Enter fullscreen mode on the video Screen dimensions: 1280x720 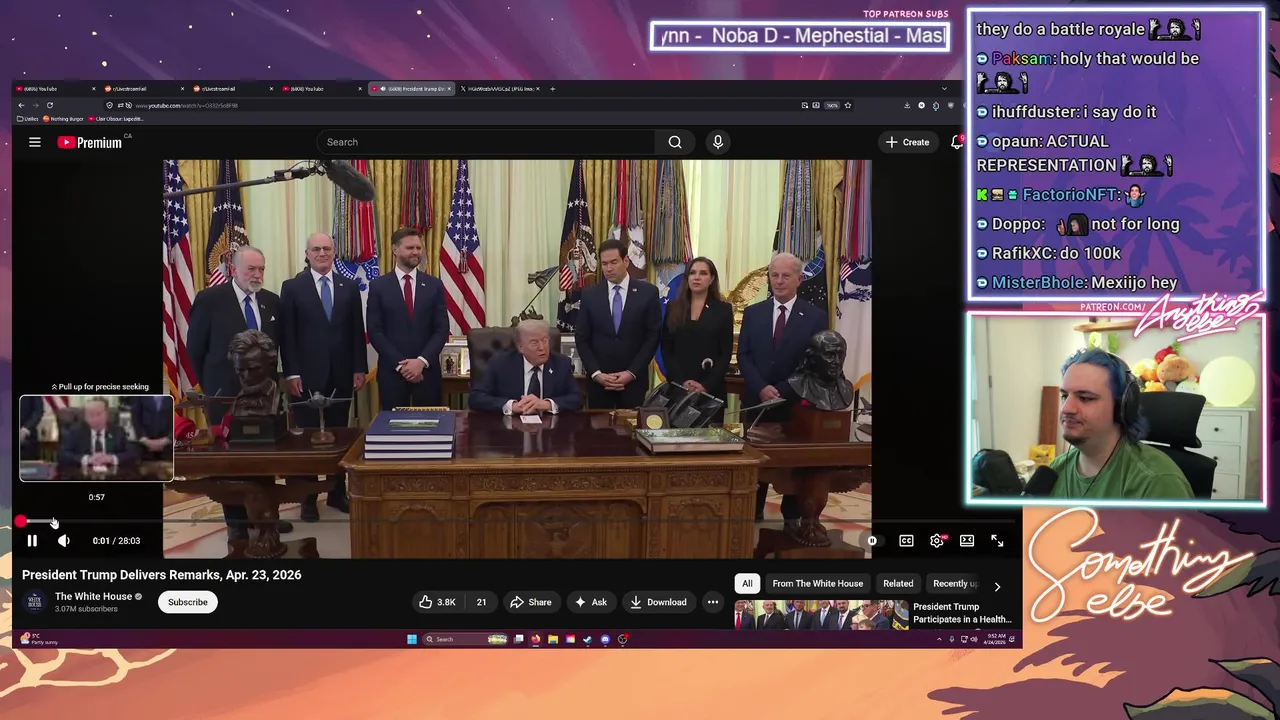tap(997, 541)
